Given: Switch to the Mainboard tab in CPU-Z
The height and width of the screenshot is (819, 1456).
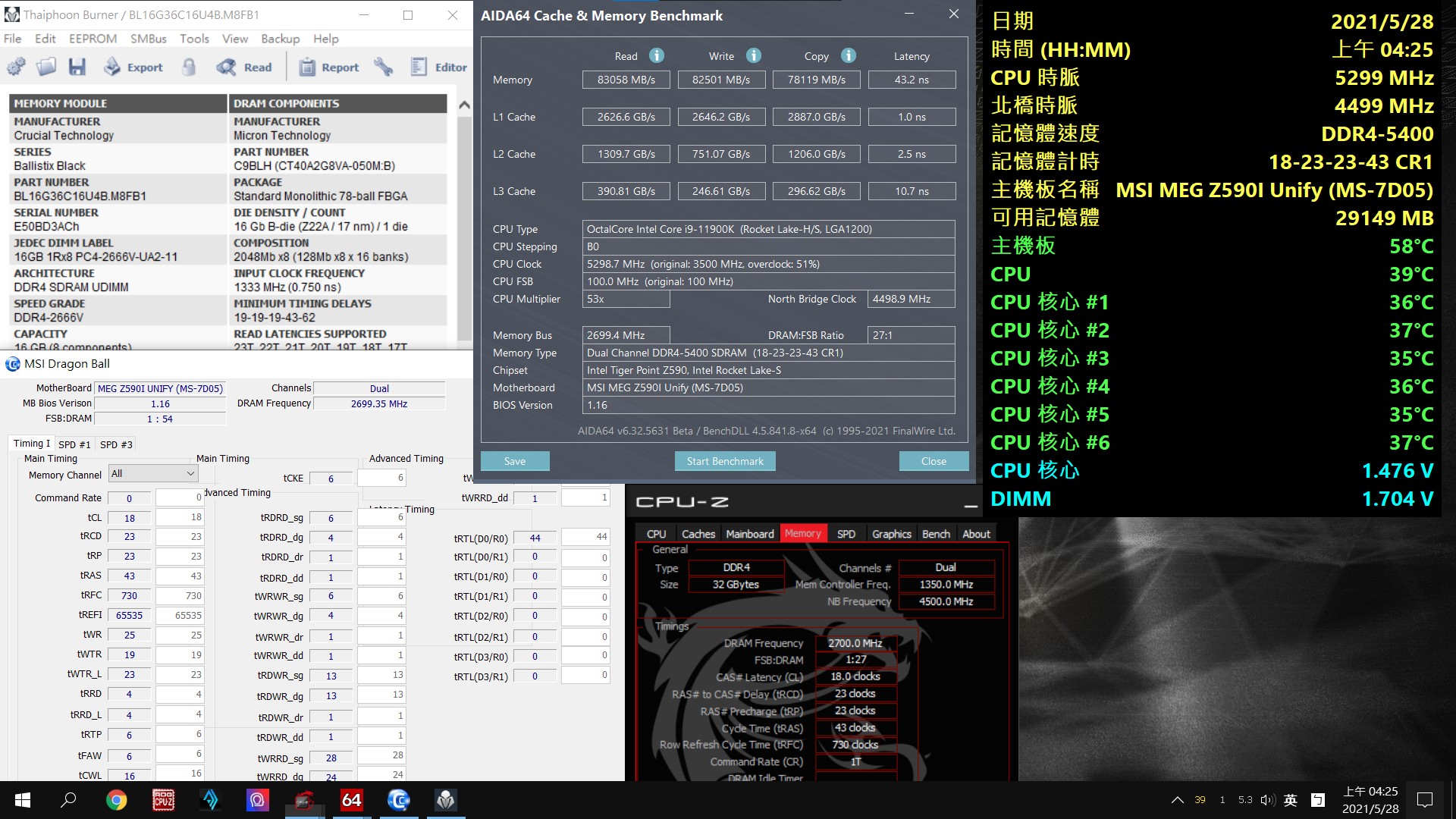Looking at the screenshot, I should click(750, 534).
